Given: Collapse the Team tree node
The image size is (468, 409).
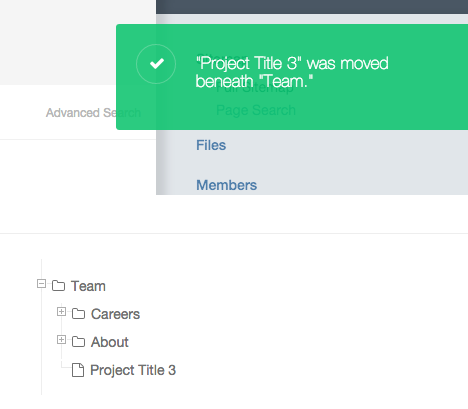Looking at the screenshot, I should [x=41, y=284].
